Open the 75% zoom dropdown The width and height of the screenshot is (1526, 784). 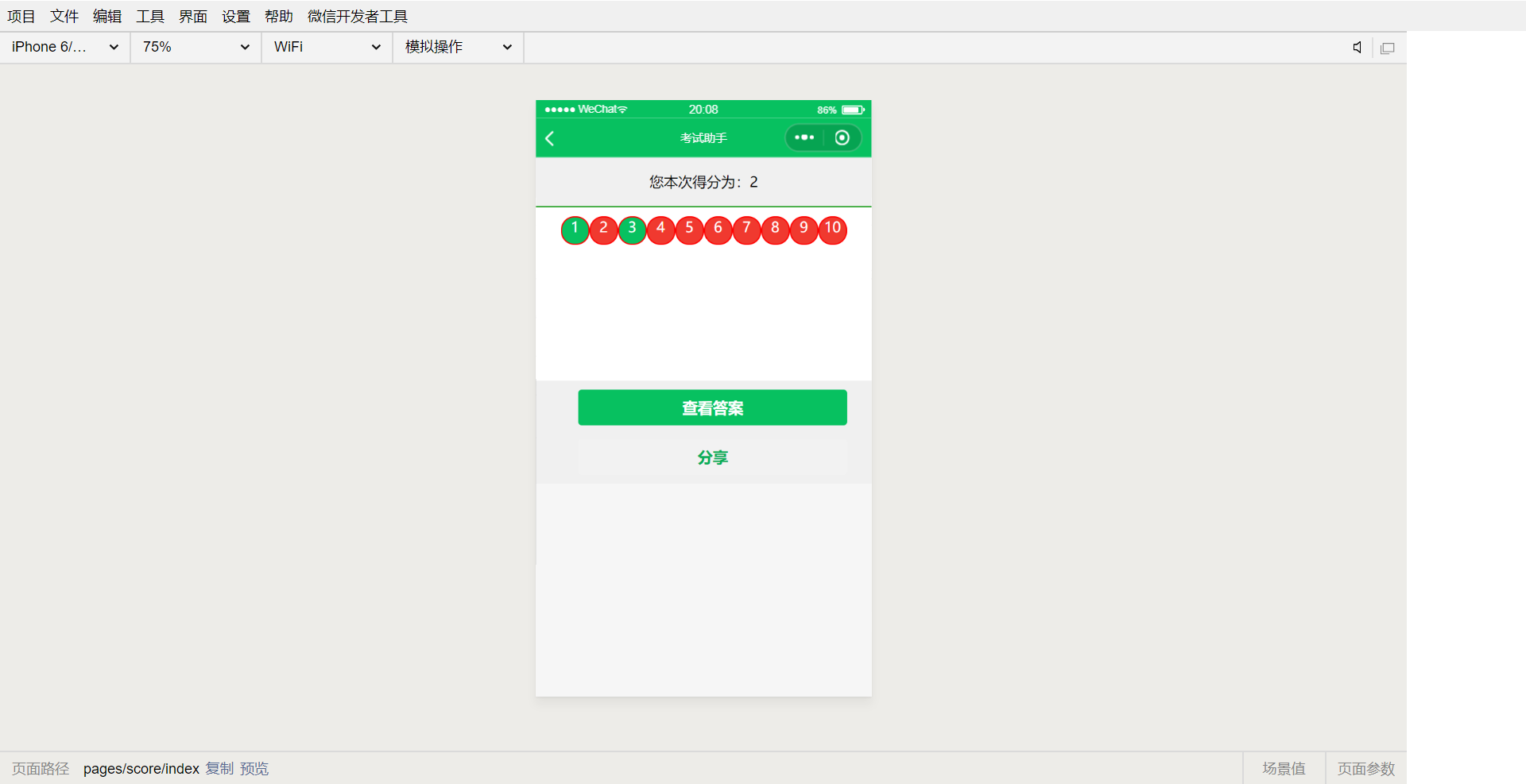coord(196,47)
